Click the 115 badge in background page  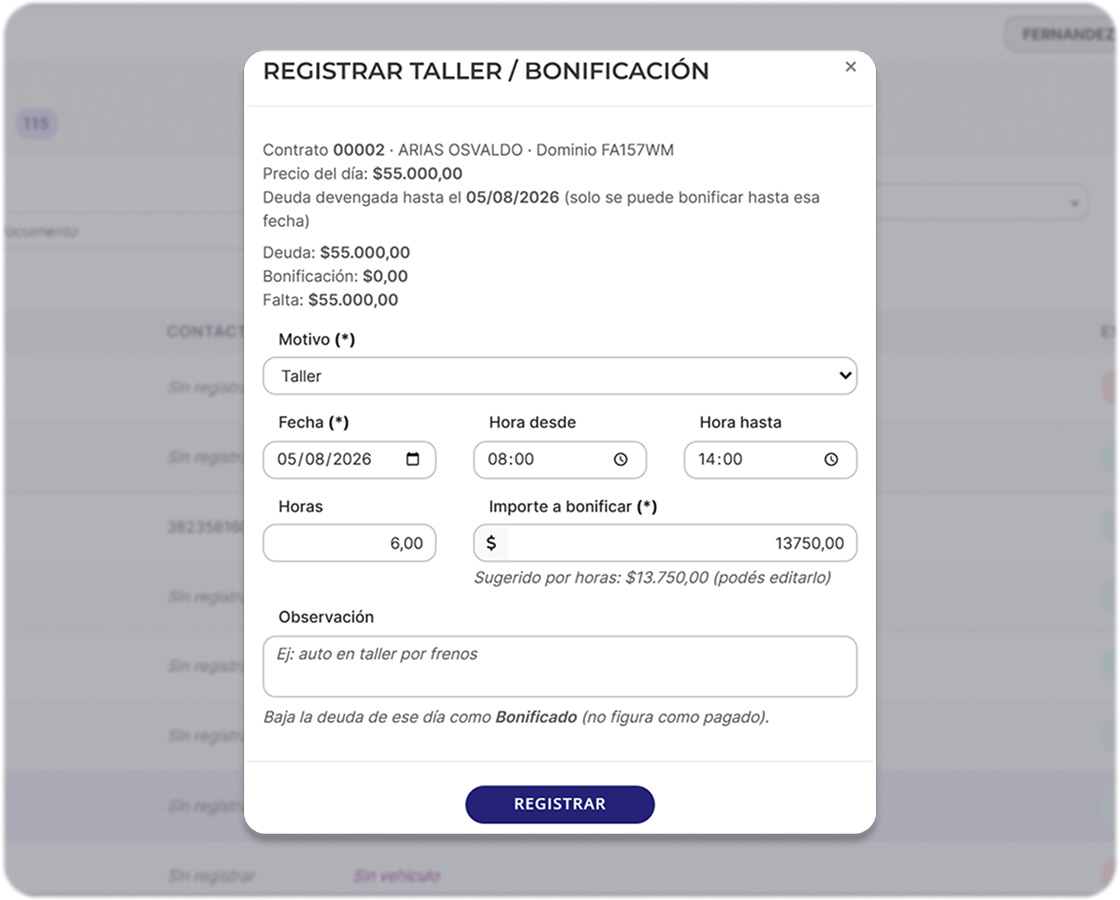click(36, 124)
